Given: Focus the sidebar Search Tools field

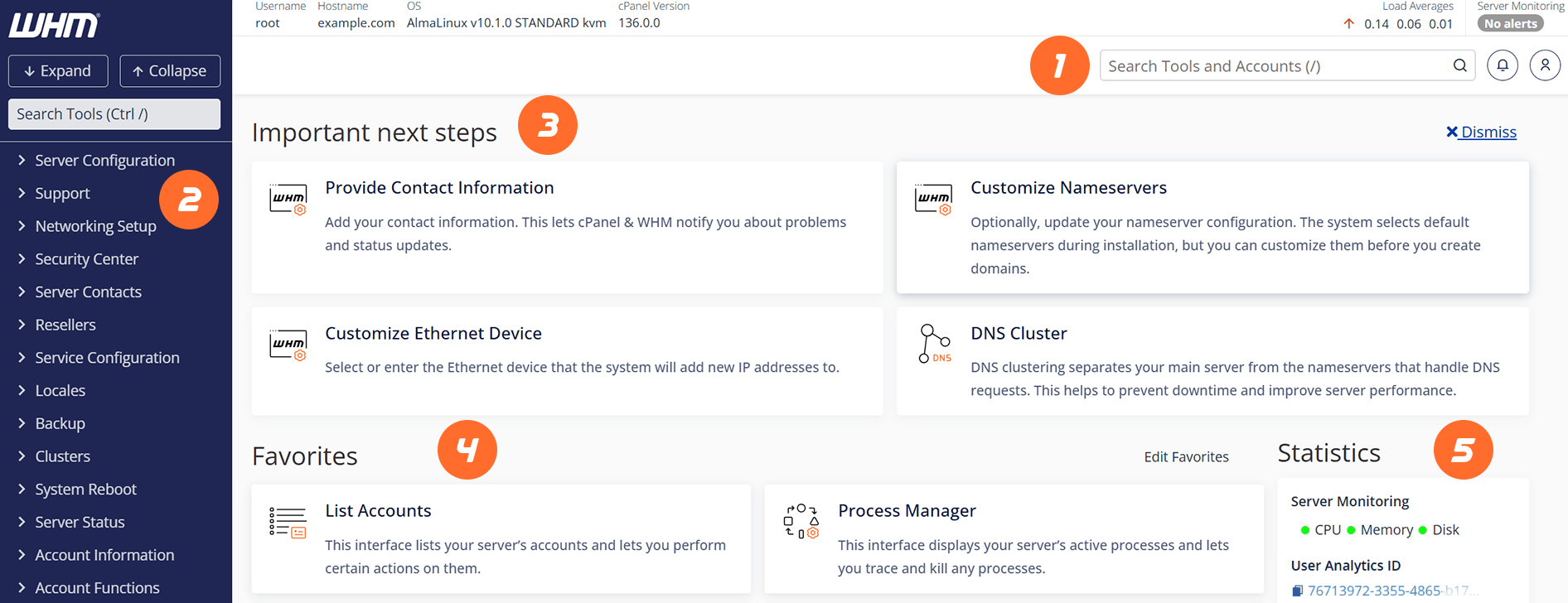Looking at the screenshot, I should [x=114, y=114].
